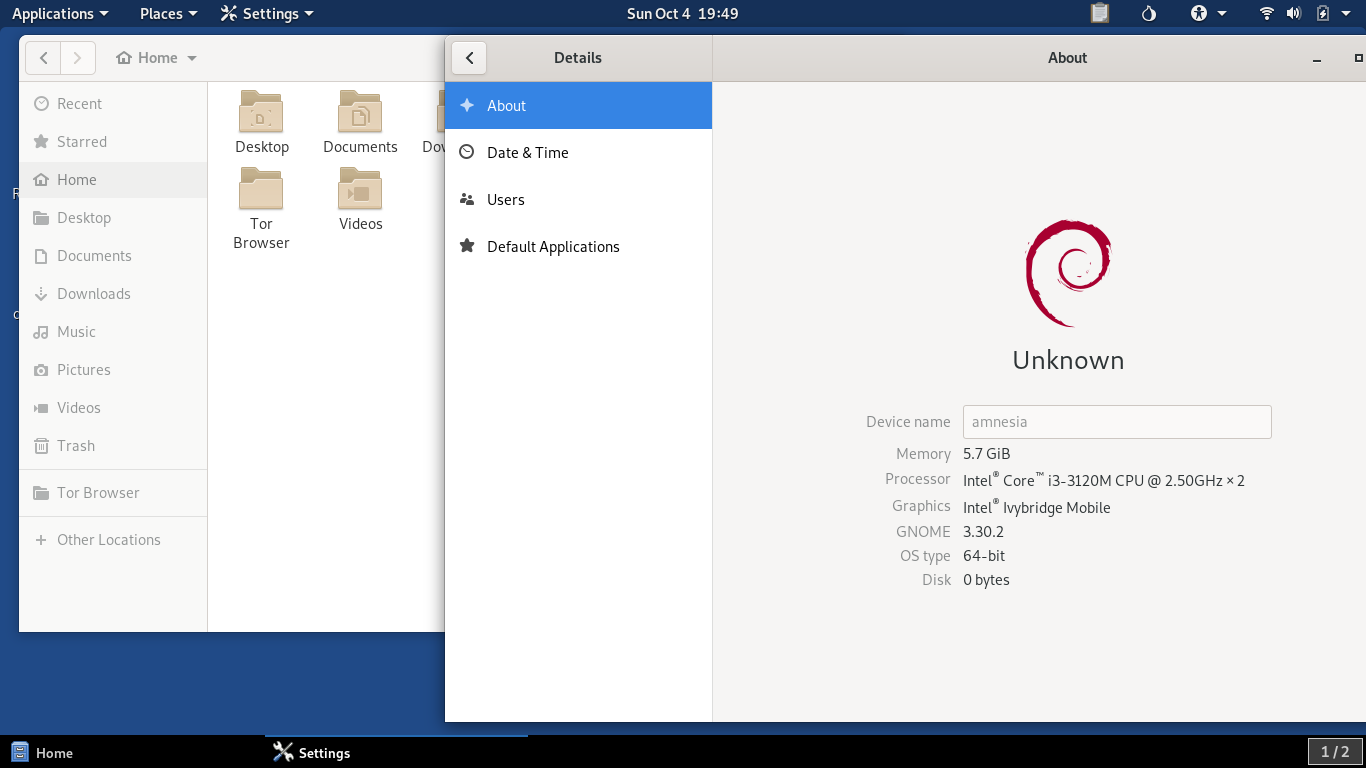Open the Applications menu in top bar
Viewport: 1366px width, 768px height.
pos(60,13)
